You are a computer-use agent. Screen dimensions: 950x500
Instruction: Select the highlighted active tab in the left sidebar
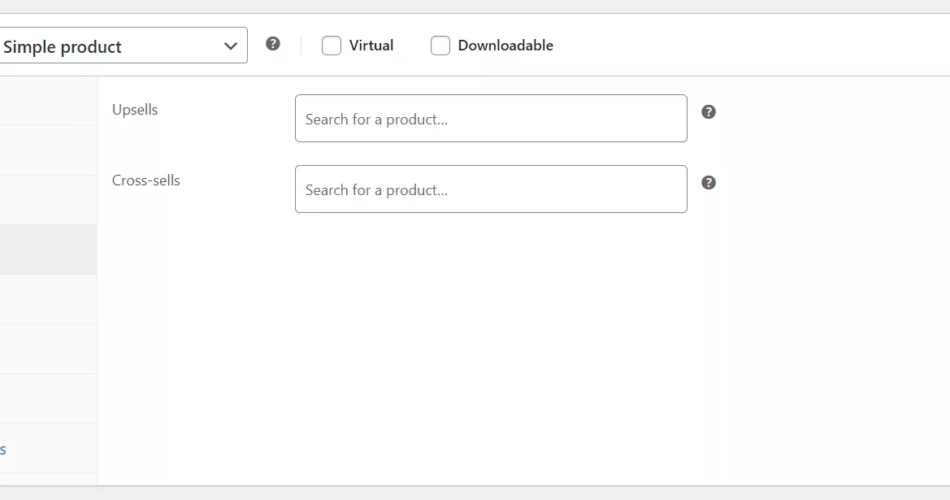(x=48, y=250)
